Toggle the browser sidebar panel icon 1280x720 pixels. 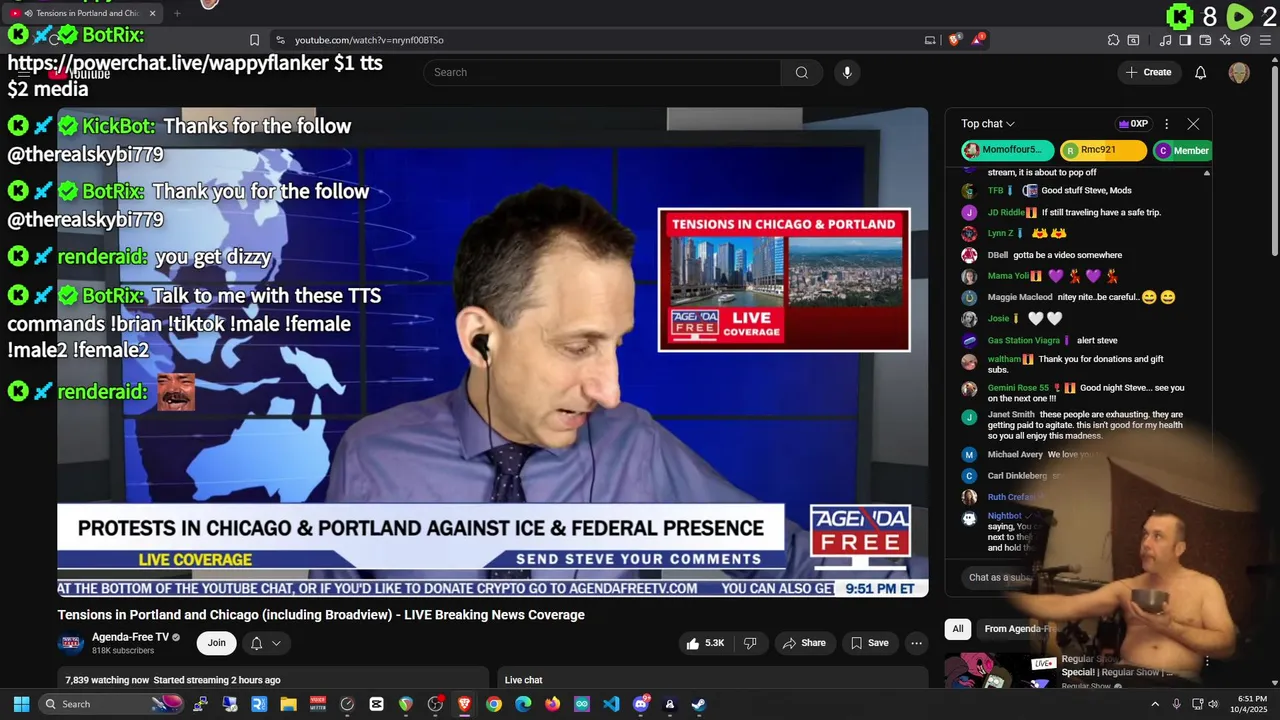(x=1185, y=40)
